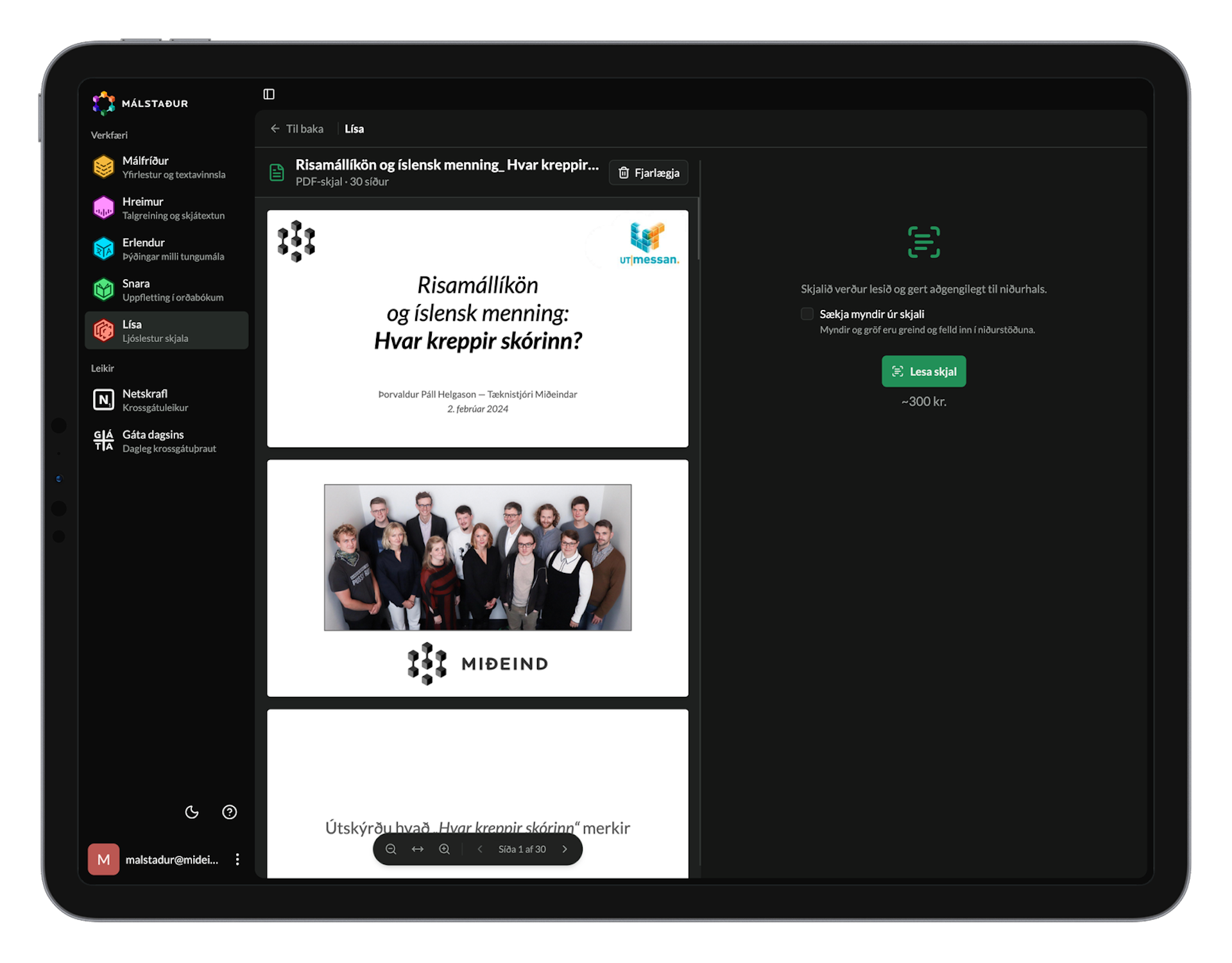This screenshot has height=963, width=1232.
Task: Click the malstadur@midei... account email
Action: tap(172, 860)
